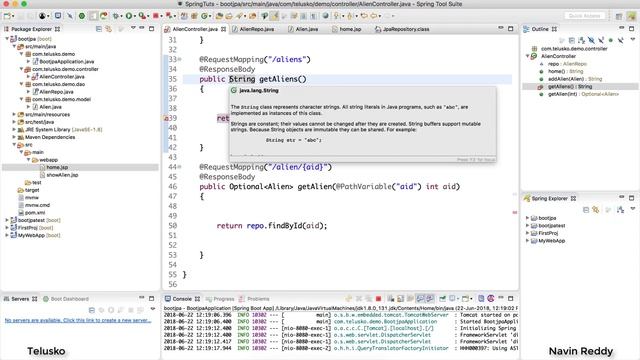Click the java.lang.String javadoc hover popup
The image size is (640, 360).
click(363, 124)
